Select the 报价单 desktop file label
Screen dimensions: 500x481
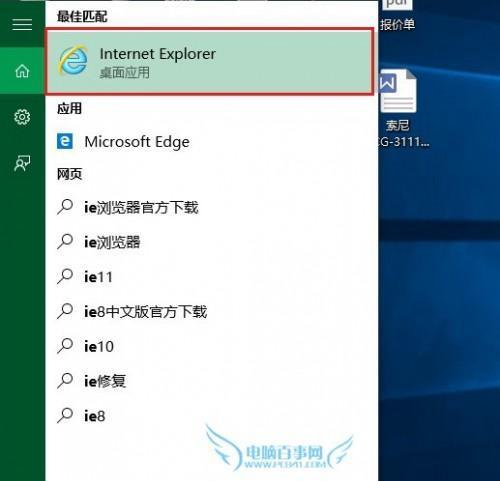[397, 24]
